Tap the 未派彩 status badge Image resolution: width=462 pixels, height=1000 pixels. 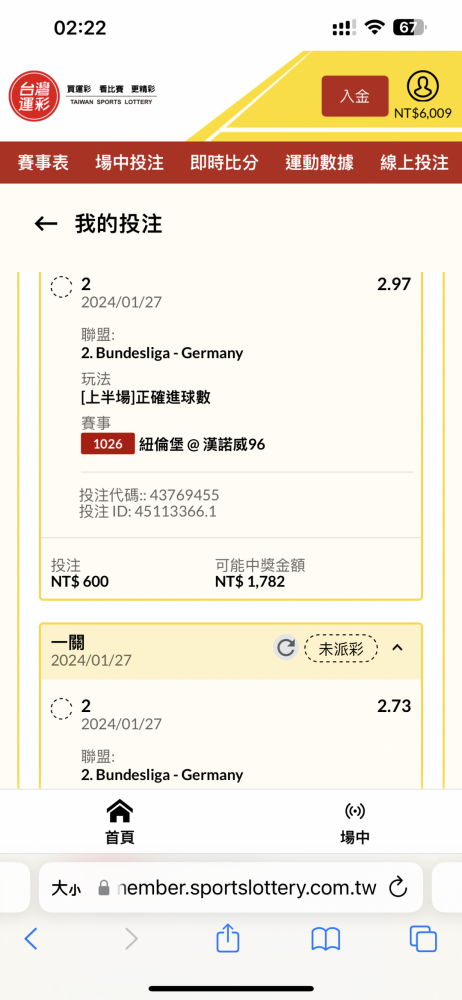(341, 649)
